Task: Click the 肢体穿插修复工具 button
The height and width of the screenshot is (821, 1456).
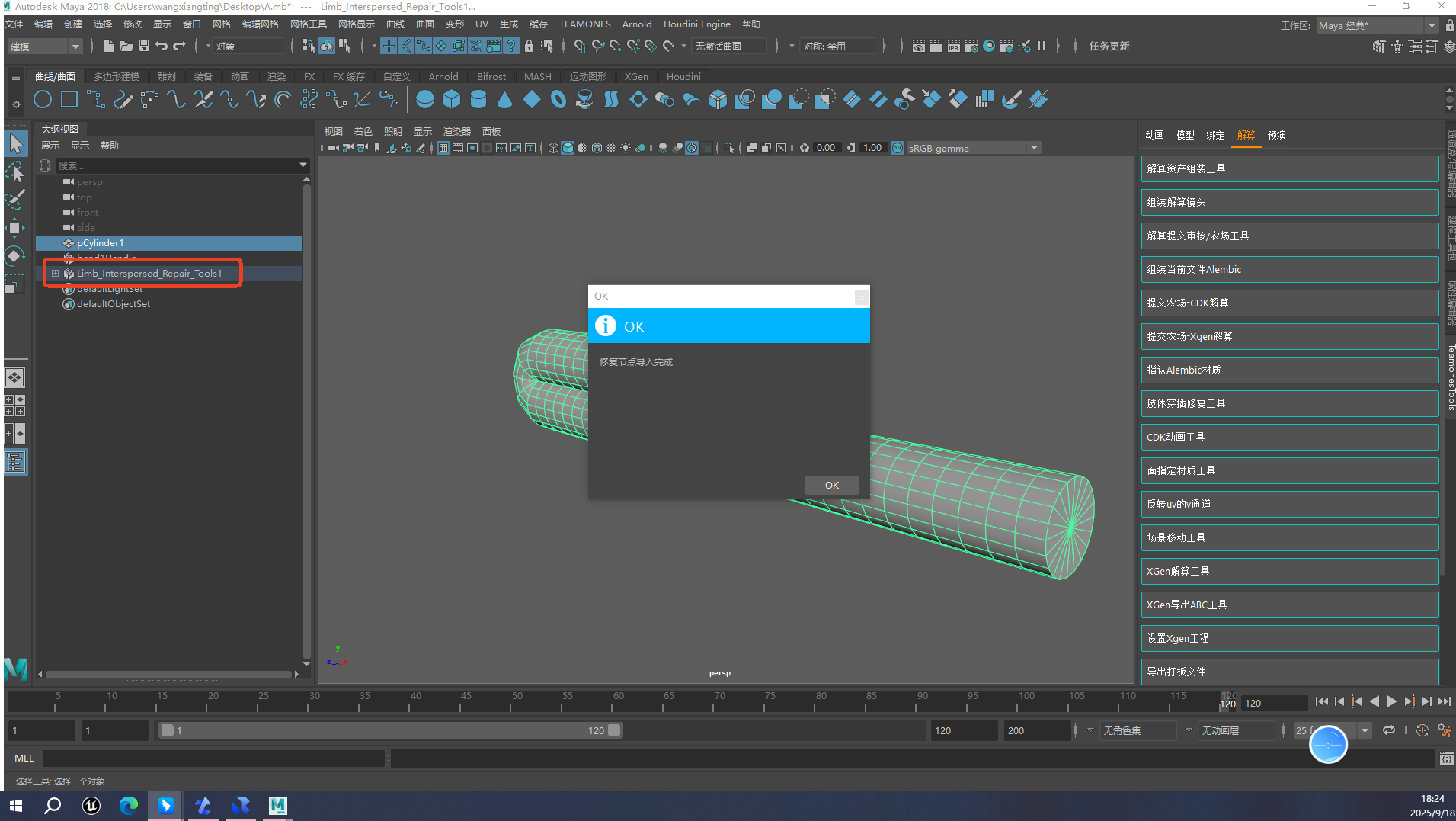Action: pyautogui.click(x=1289, y=403)
